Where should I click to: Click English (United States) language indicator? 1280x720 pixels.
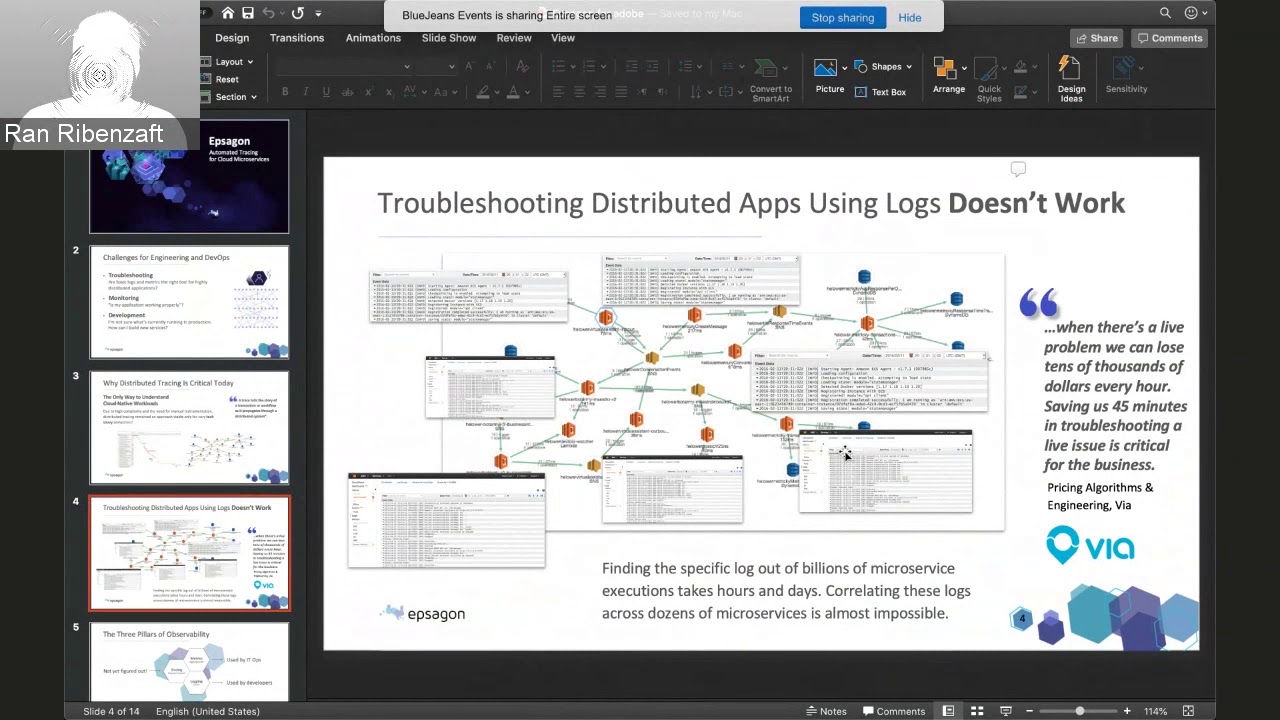[208, 711]
